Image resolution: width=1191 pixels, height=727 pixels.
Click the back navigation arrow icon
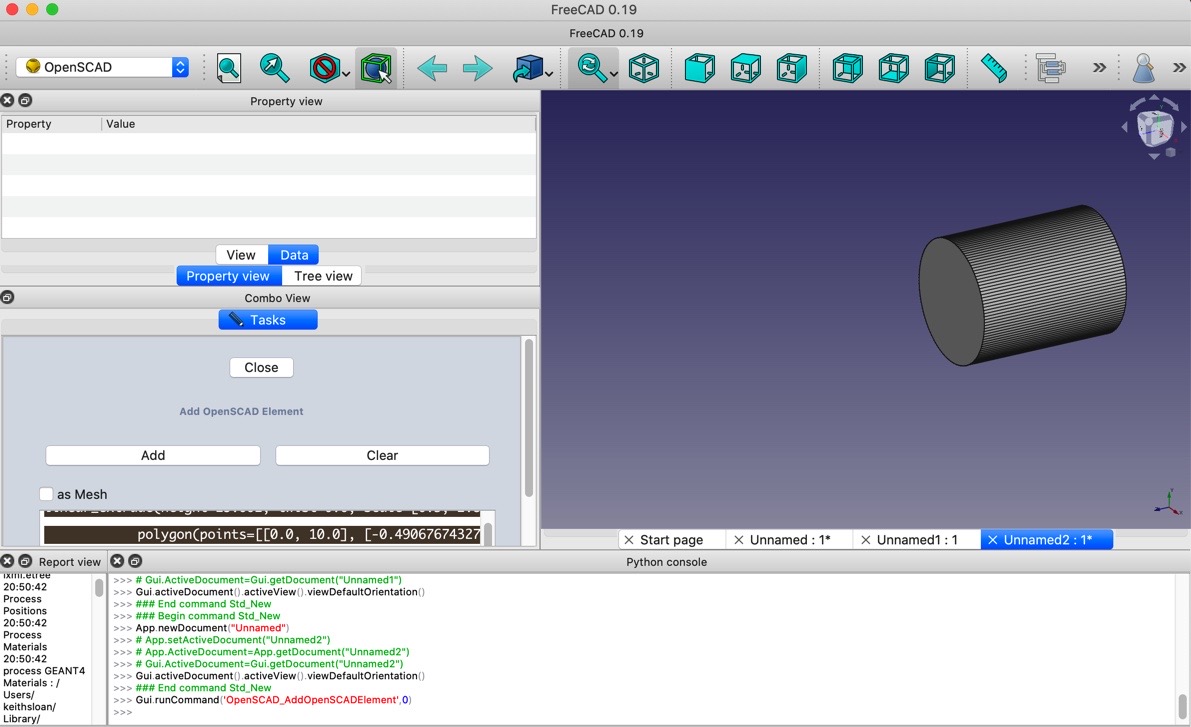[x=432, y=68]
